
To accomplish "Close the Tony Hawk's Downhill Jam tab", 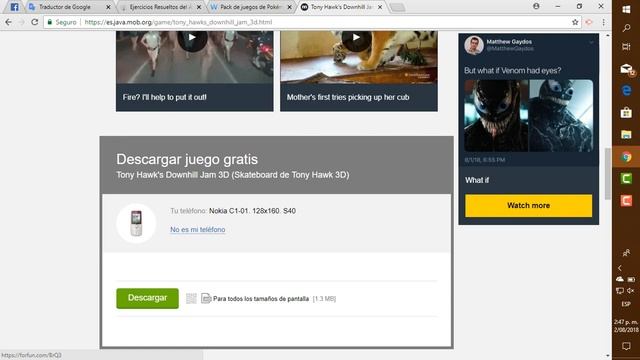I will (380, 7).
